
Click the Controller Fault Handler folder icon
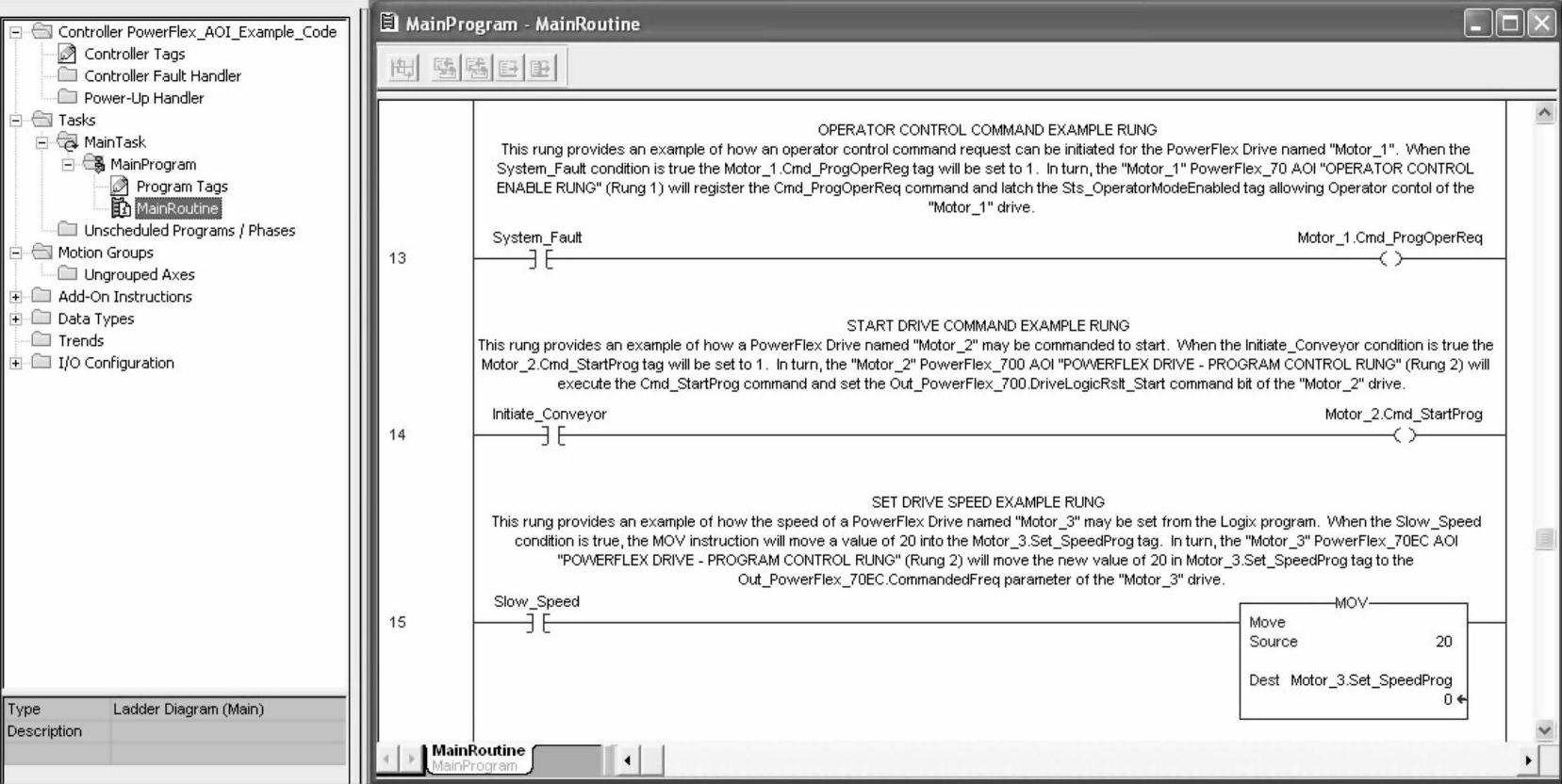[x=67, y=74]
